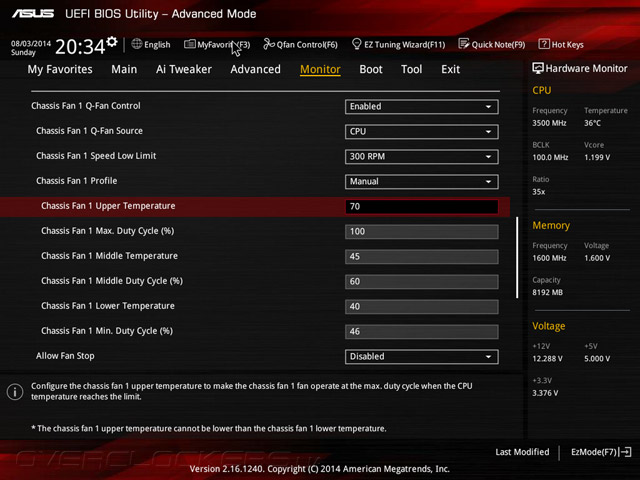Click the CPU temperature reading 36°C

[x=592, y=123]
